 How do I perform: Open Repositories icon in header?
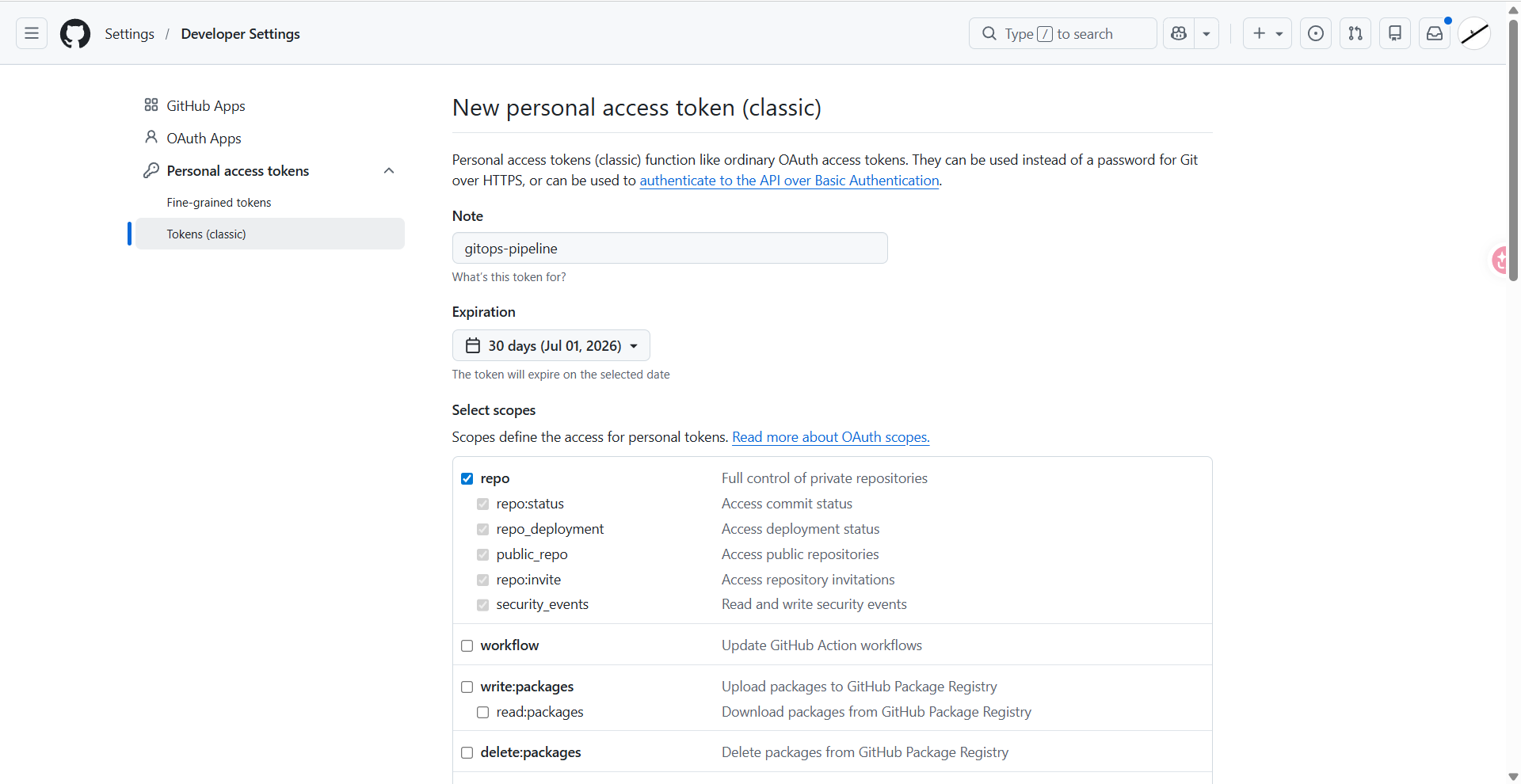(x=1395, y=33)
